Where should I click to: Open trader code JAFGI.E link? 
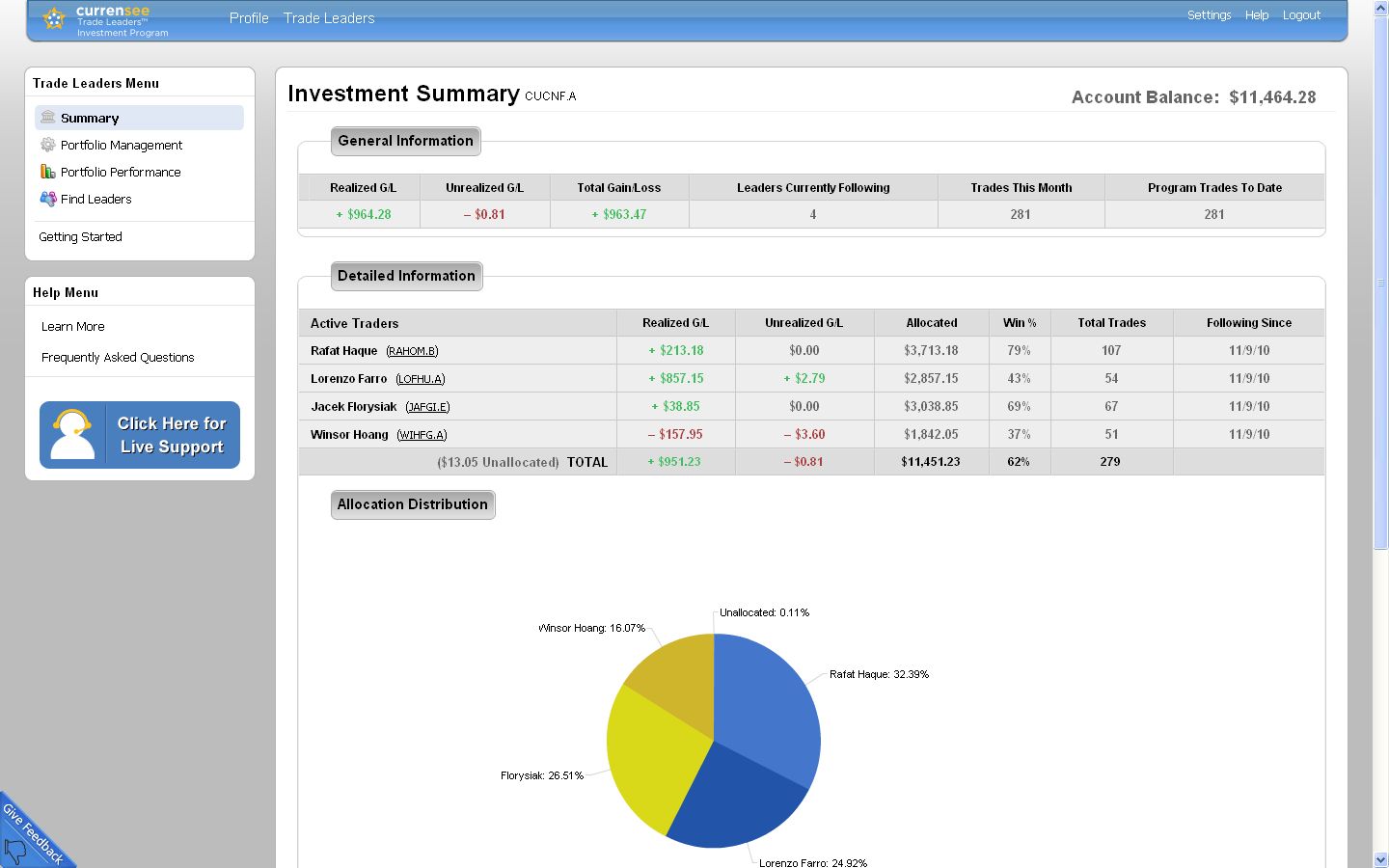pyautogui.click(x=427, y=407)
